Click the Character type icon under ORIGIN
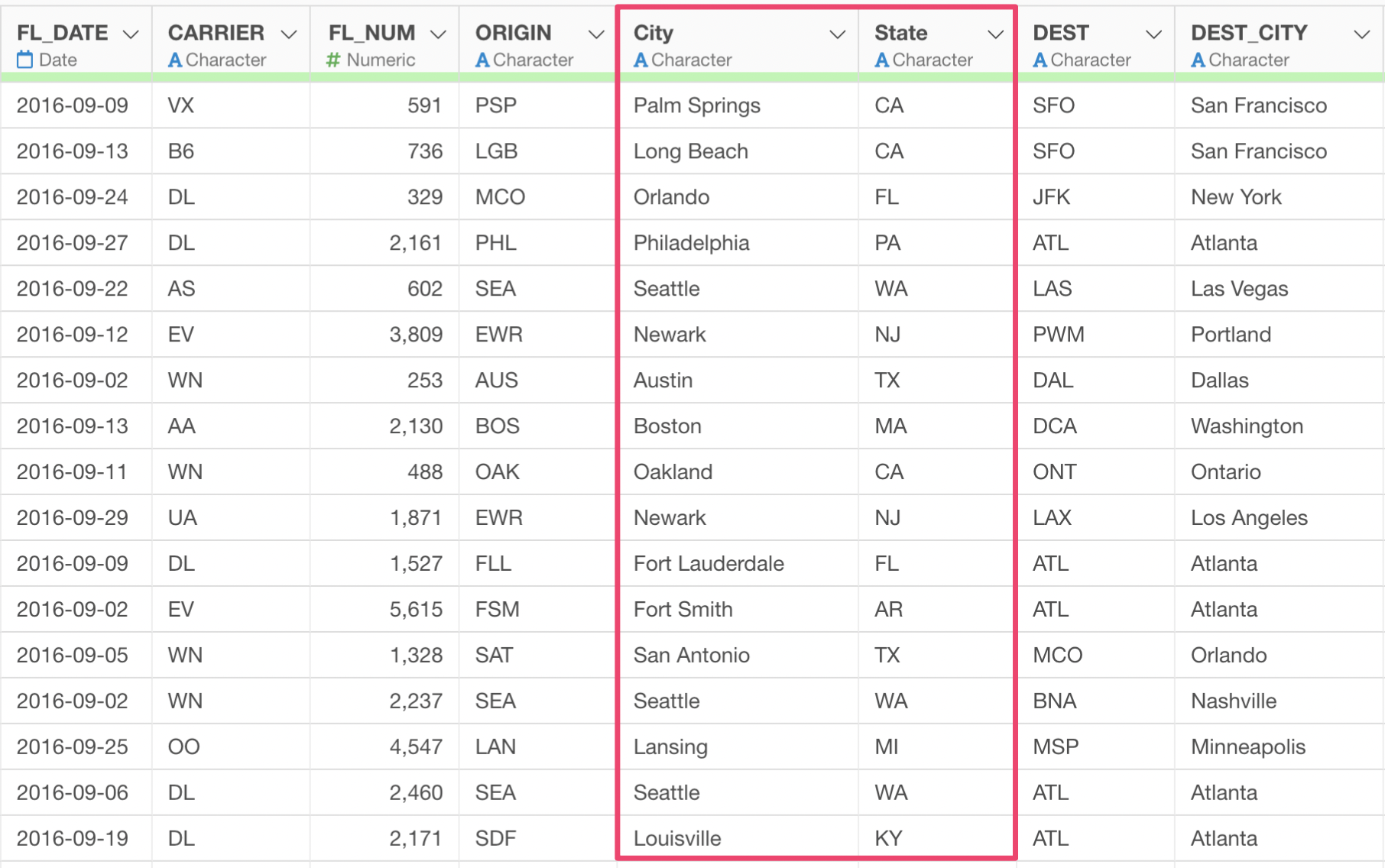This screenshot has height=868, width=1385. 482,60
